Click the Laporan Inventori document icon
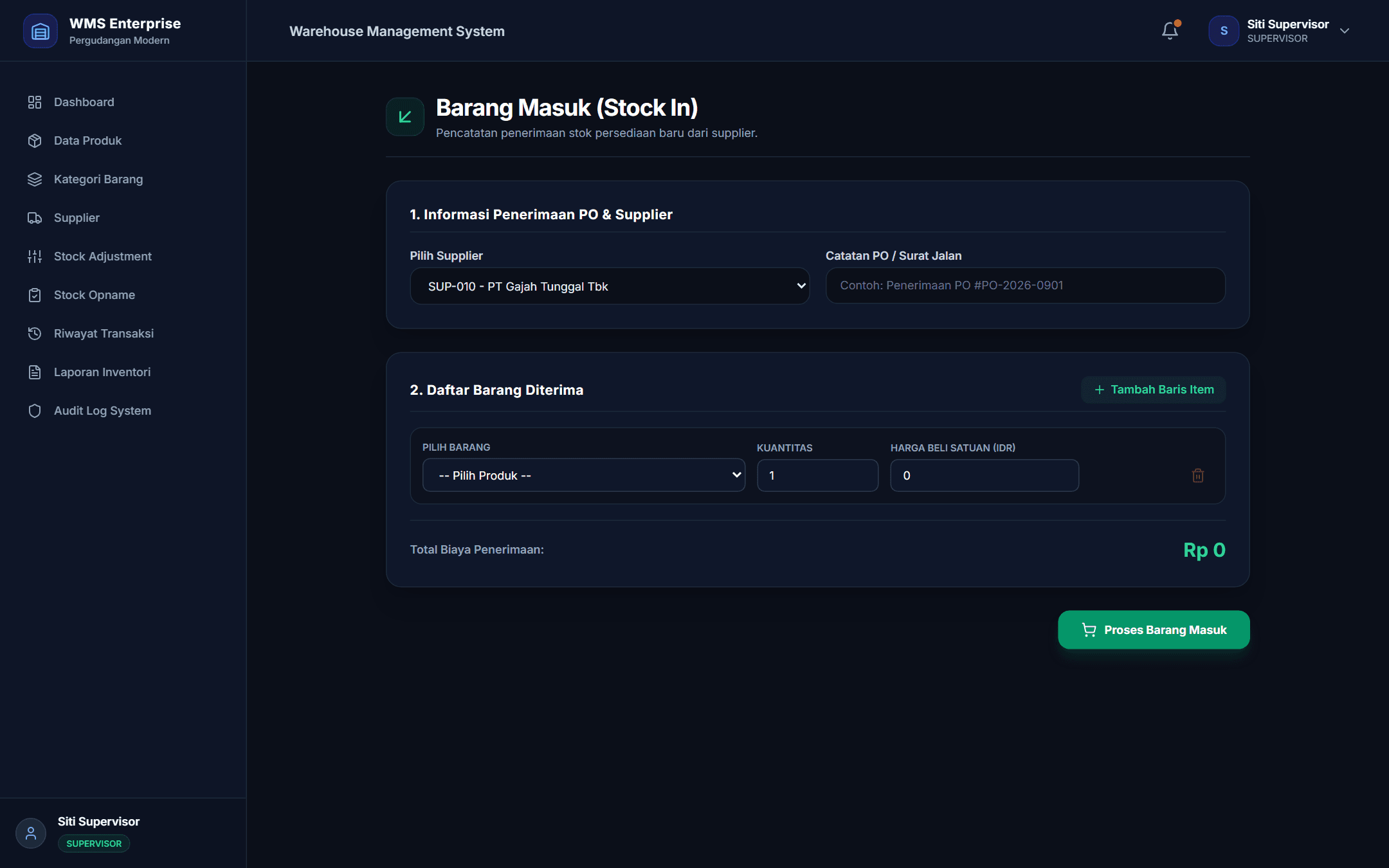1389x868 pixels. click(35, 372)
